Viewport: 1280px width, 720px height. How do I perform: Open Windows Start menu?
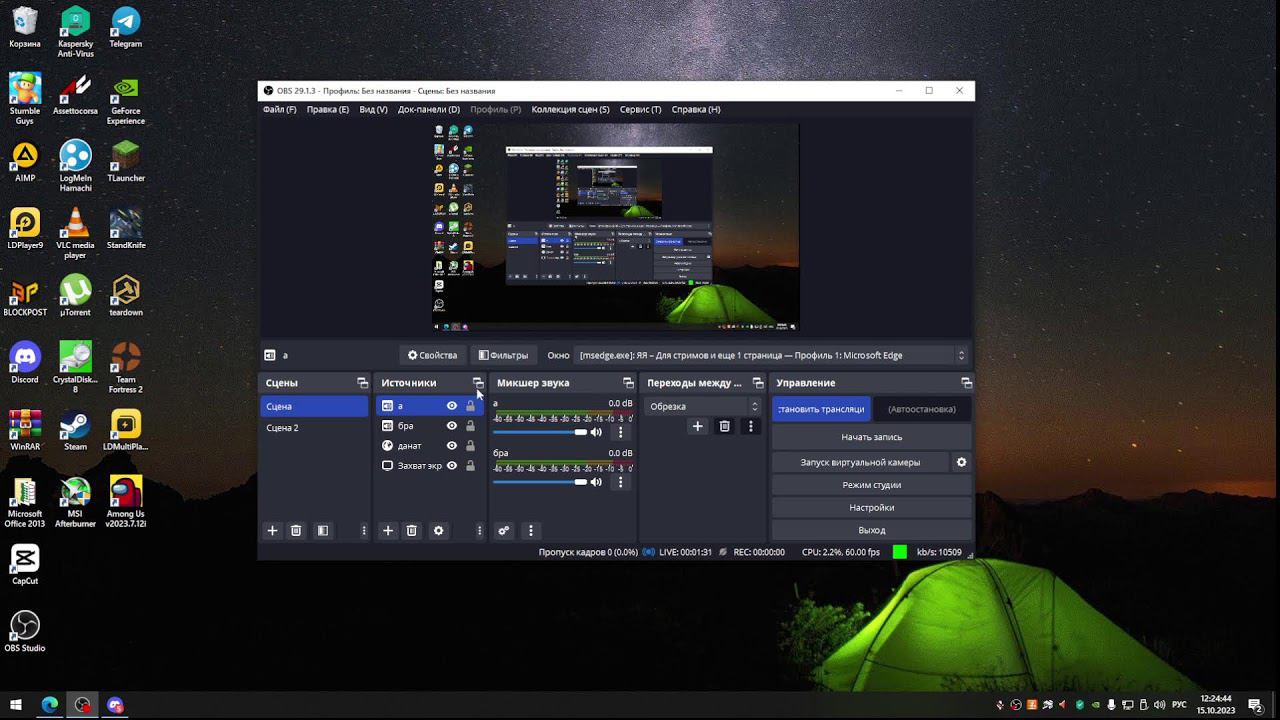pos(15,705)
